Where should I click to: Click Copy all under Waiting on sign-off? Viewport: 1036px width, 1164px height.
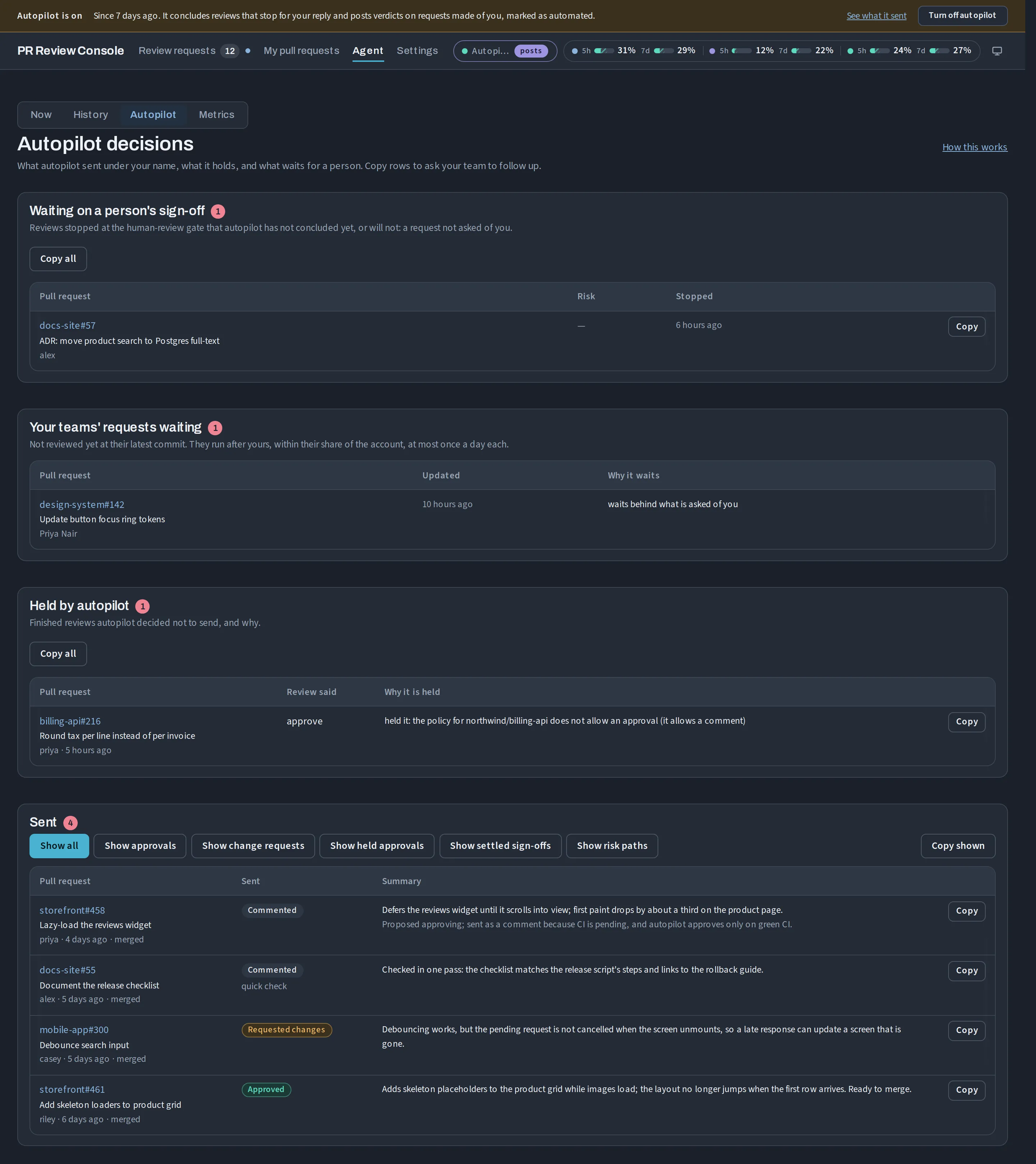58,259
